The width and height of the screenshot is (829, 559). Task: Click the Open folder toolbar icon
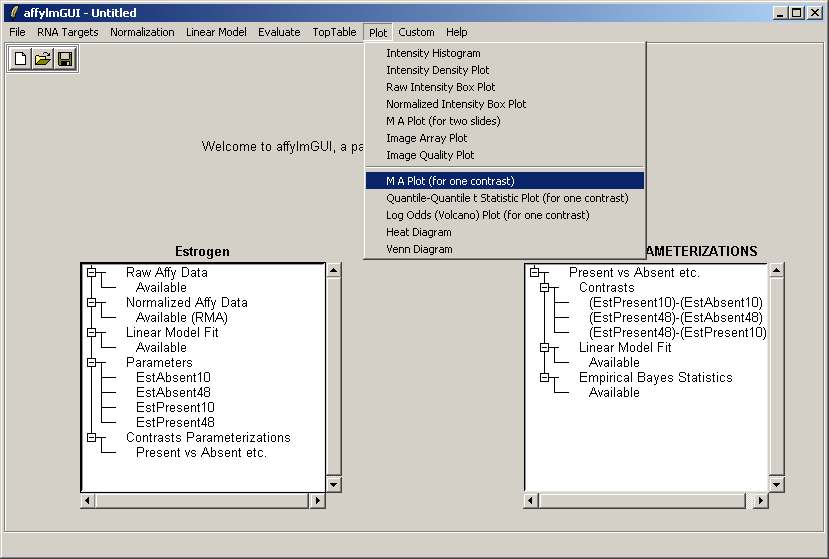(43, 59)
